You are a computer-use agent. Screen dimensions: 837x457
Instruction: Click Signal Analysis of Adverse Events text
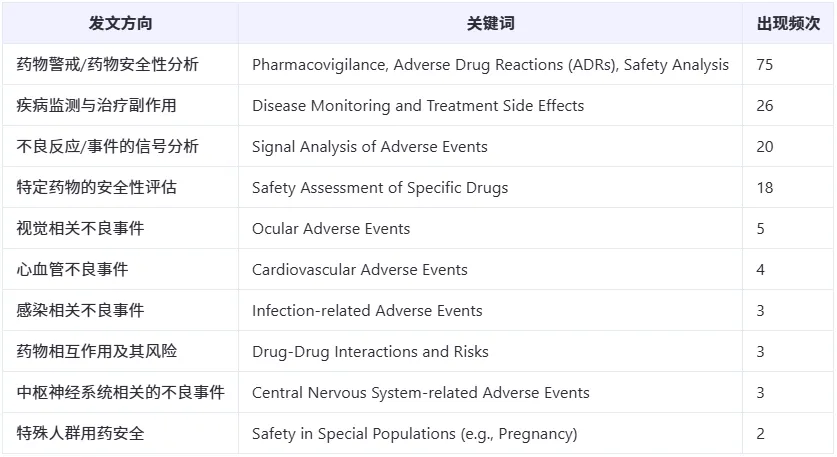click(369, 147)
